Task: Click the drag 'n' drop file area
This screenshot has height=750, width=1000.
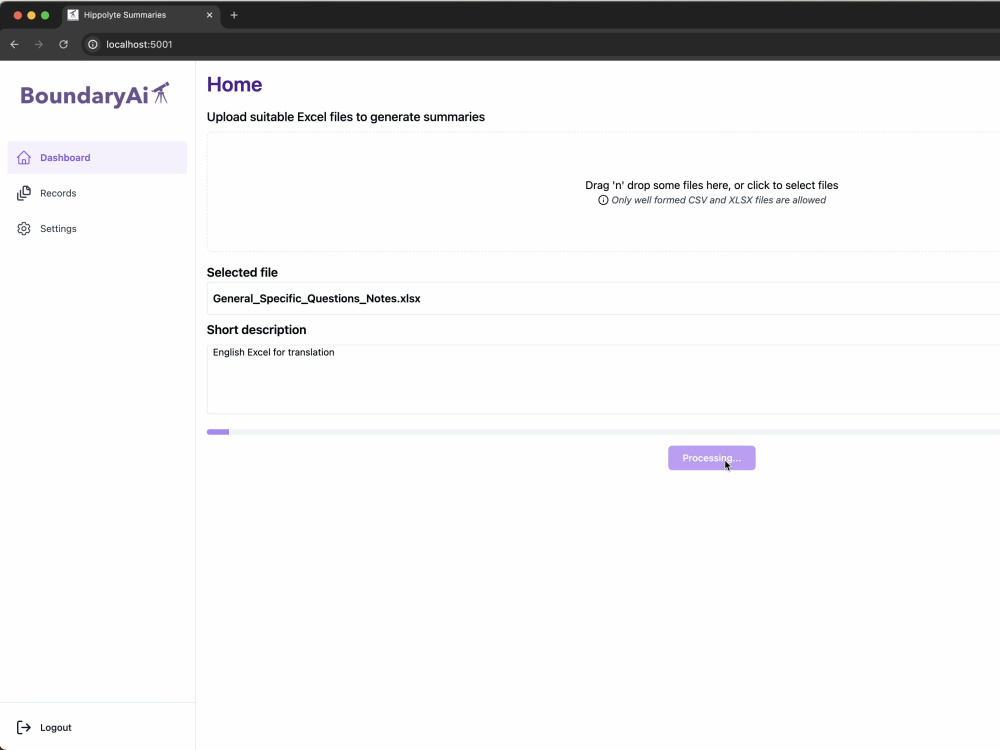Action: [x=603, y=192]
